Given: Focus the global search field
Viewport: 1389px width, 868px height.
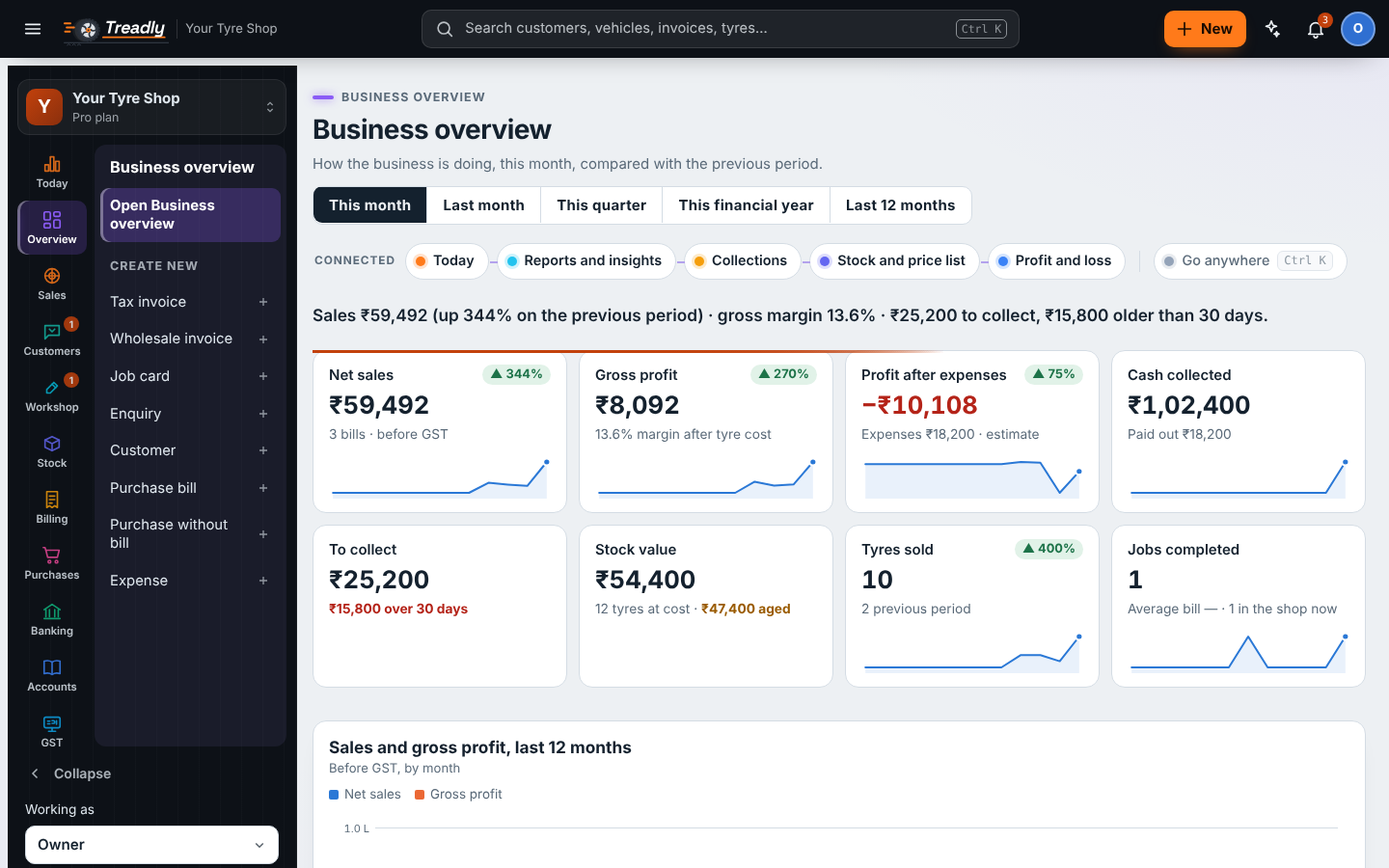Looking at the screenshot, I should tap(721, 29).
